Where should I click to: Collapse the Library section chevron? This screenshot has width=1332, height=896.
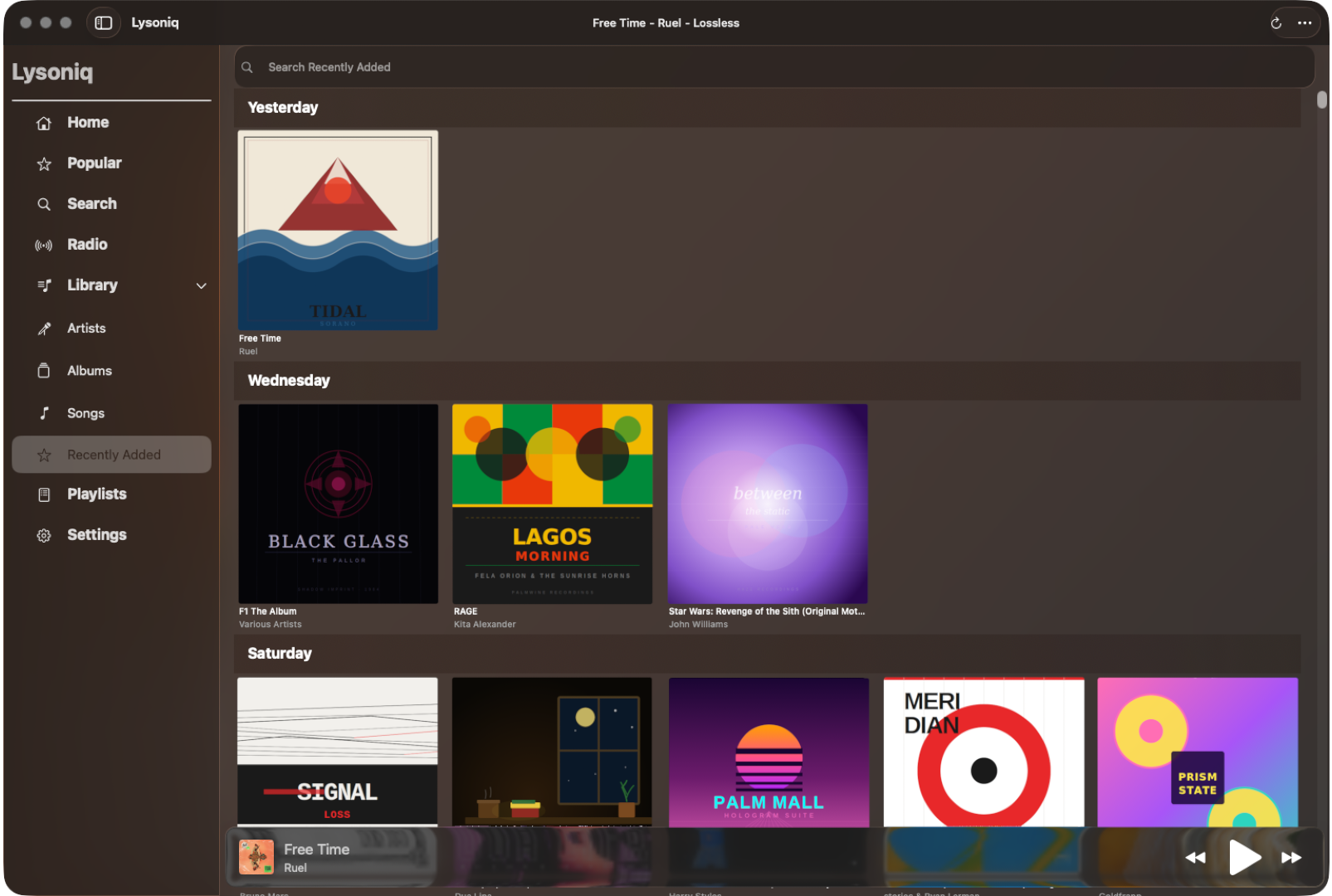pos(201,285)
